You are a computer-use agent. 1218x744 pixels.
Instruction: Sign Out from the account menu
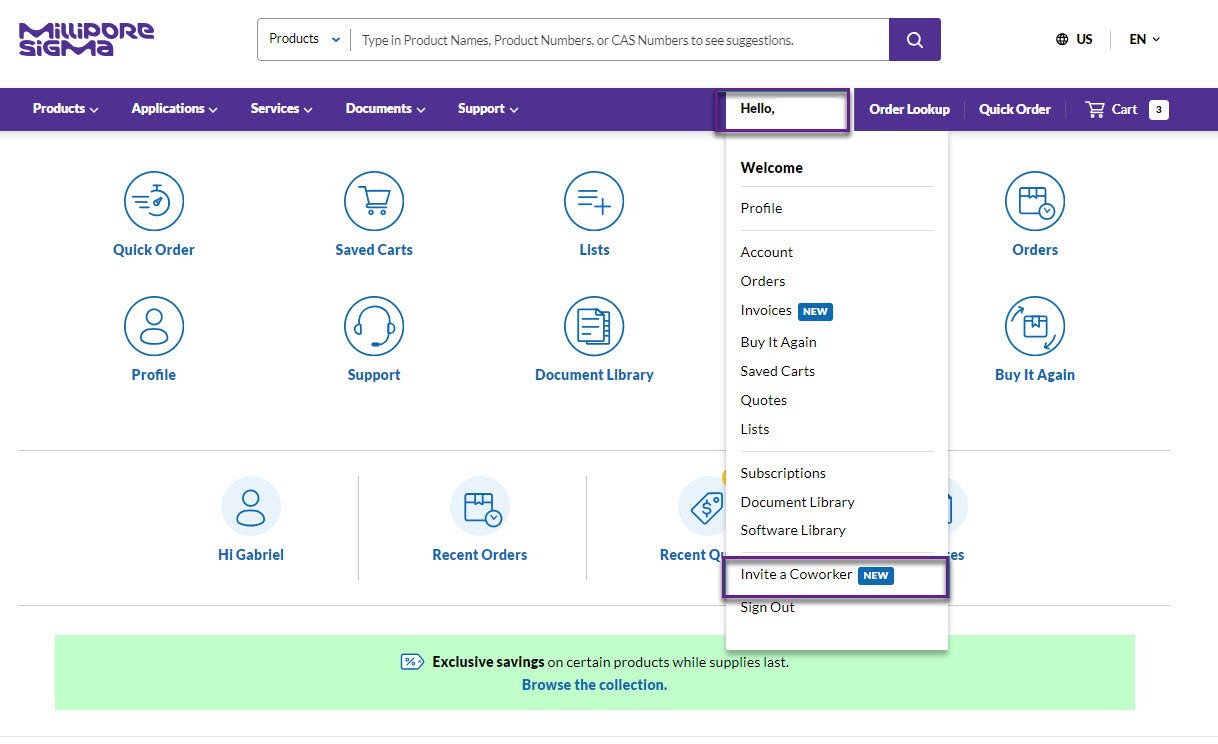[767, 606]
